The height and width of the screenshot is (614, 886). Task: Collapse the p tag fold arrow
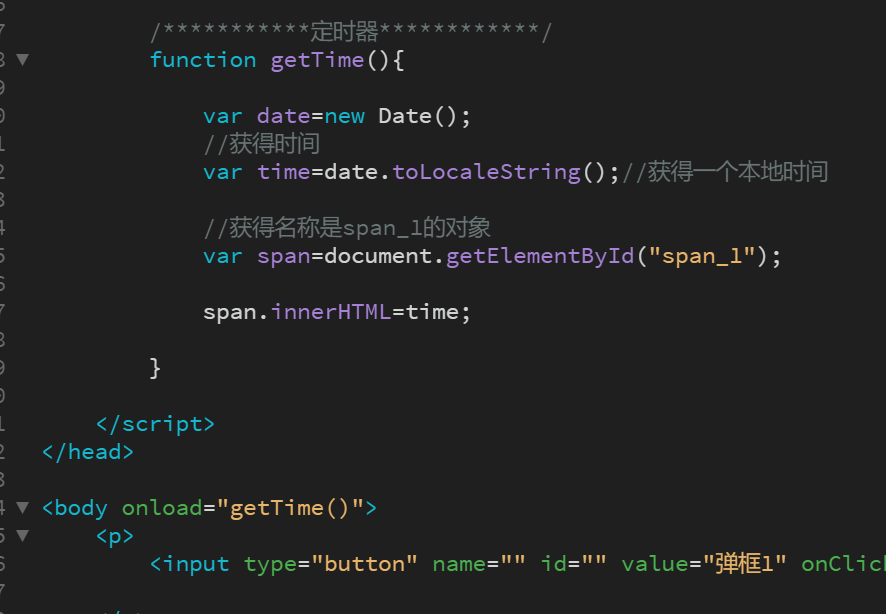(23, 535)
